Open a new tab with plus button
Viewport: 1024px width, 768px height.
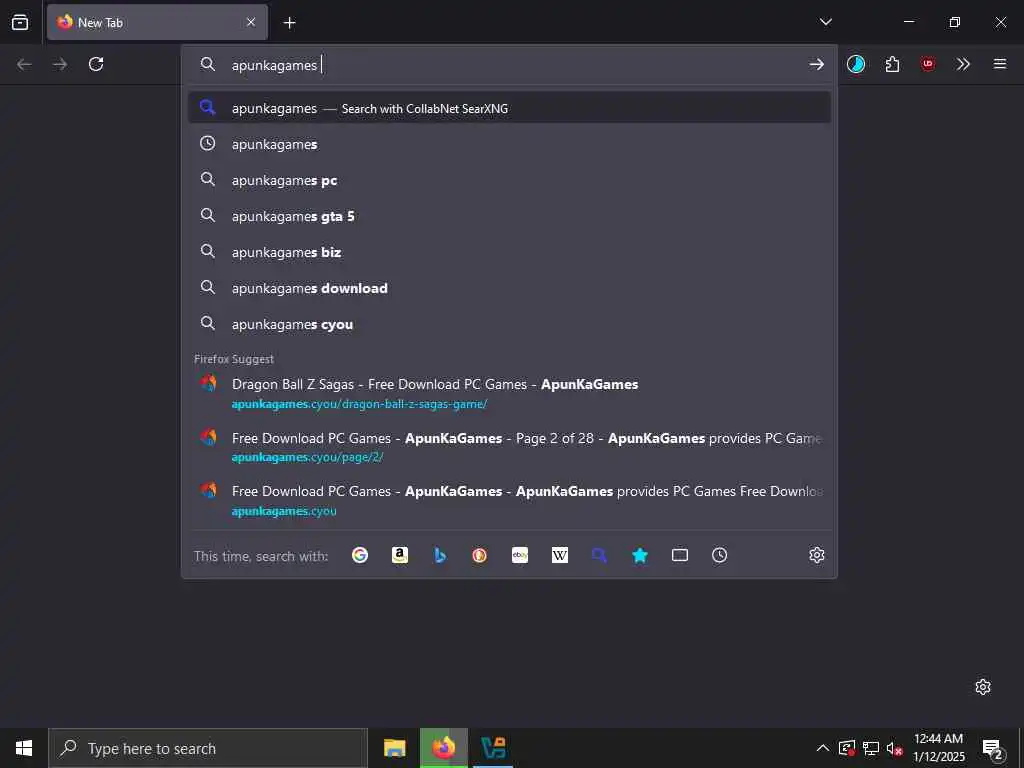click(289, 23)
